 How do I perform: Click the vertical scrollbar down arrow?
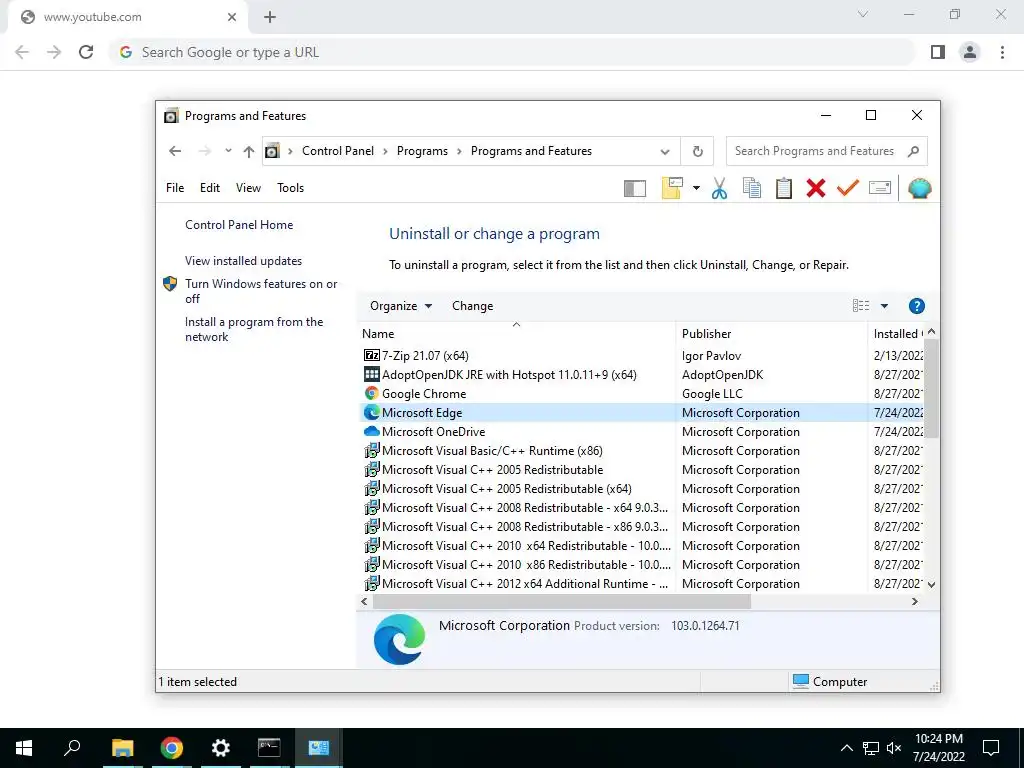(932, 585)
